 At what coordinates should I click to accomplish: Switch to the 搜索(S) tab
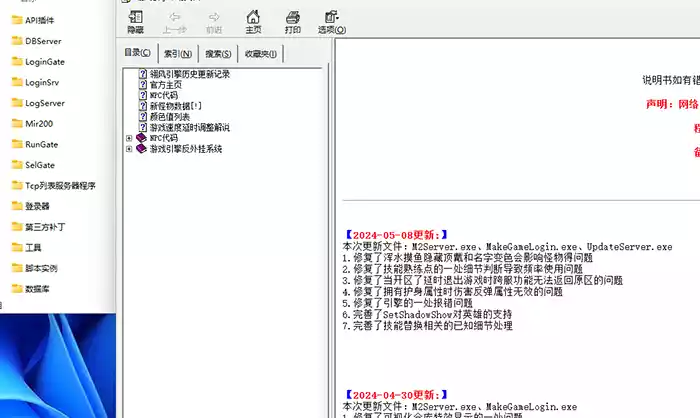click(x=218, y=54)
